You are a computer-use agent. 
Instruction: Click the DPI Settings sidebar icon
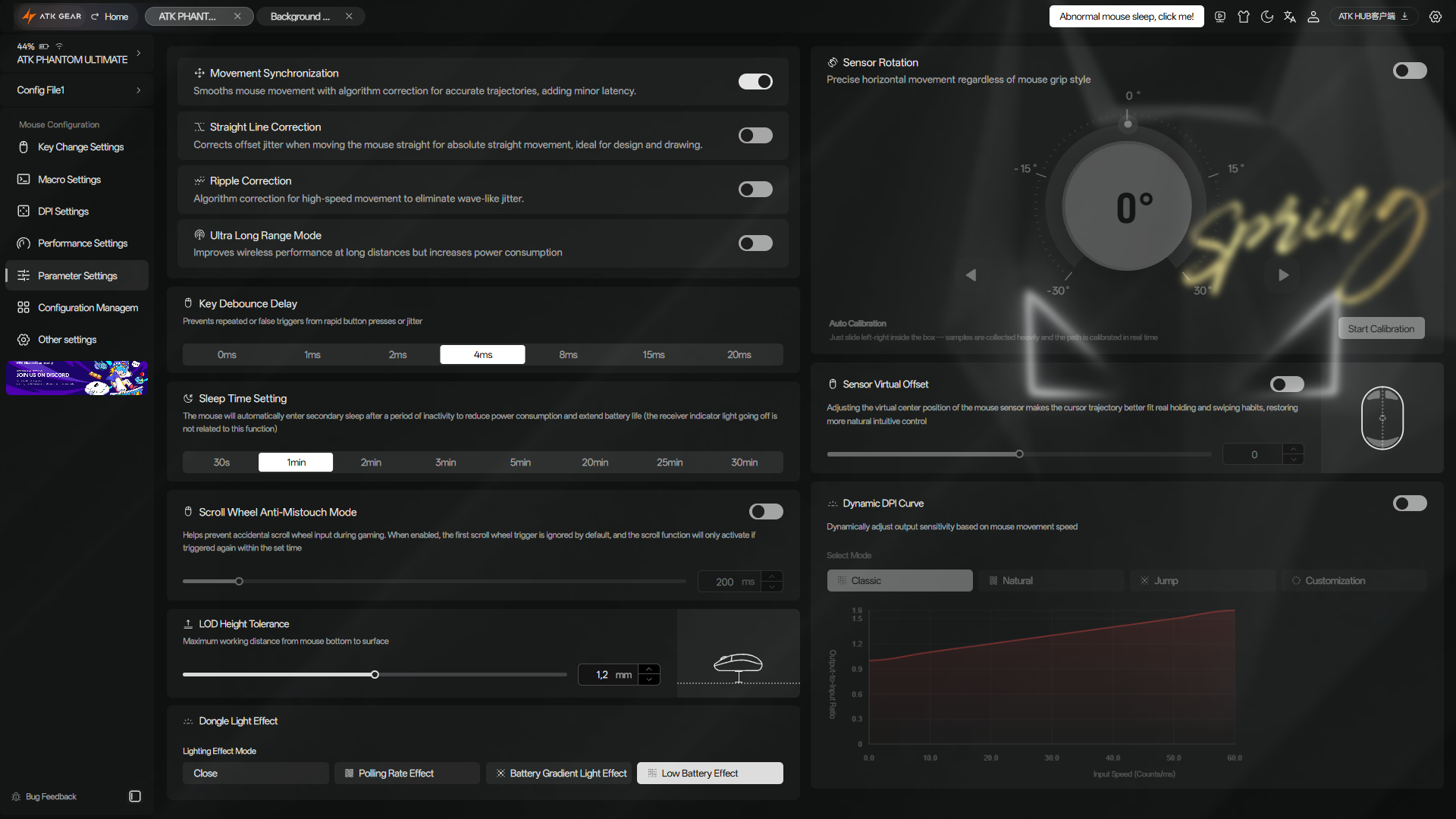point(24,212)
